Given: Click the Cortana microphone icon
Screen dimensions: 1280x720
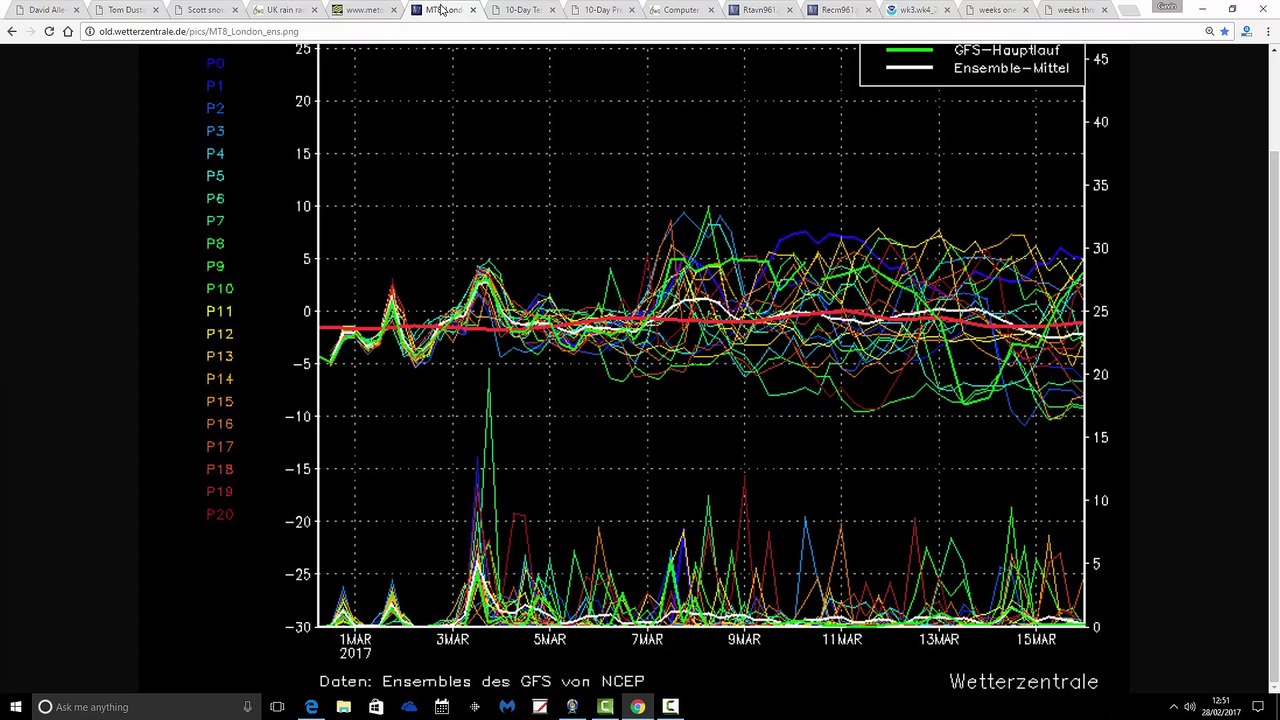Looking at the screenshot, I should point(247,707).
